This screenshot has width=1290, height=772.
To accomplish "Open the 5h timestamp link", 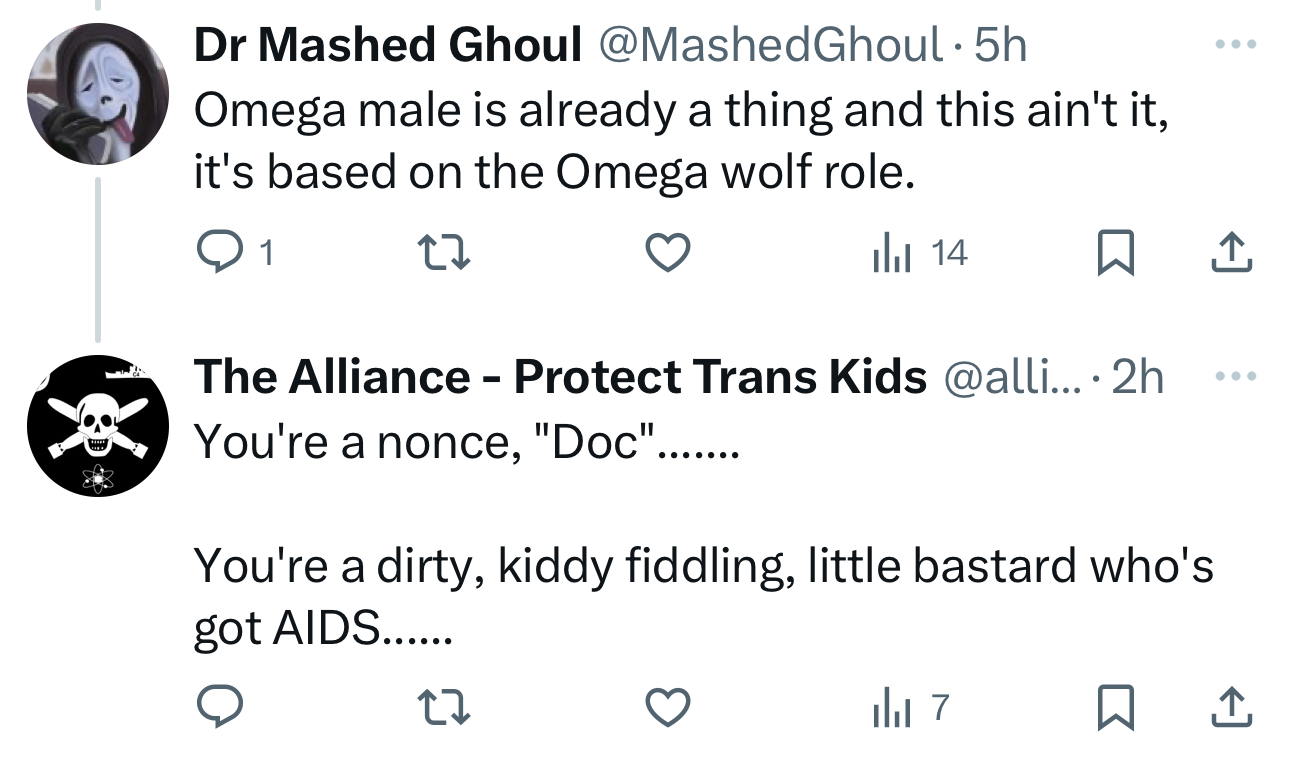I will (x=1000, y=45).
